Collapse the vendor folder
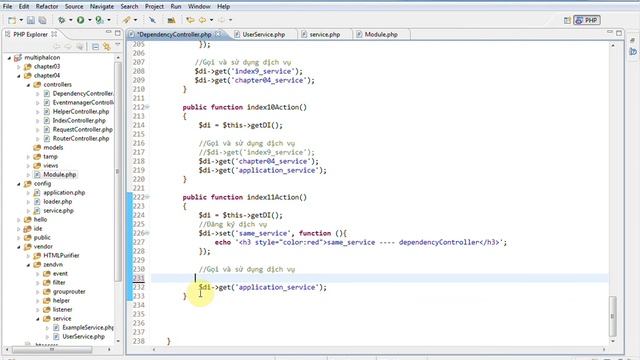The image size is (640, 360). tap(19, 247)
